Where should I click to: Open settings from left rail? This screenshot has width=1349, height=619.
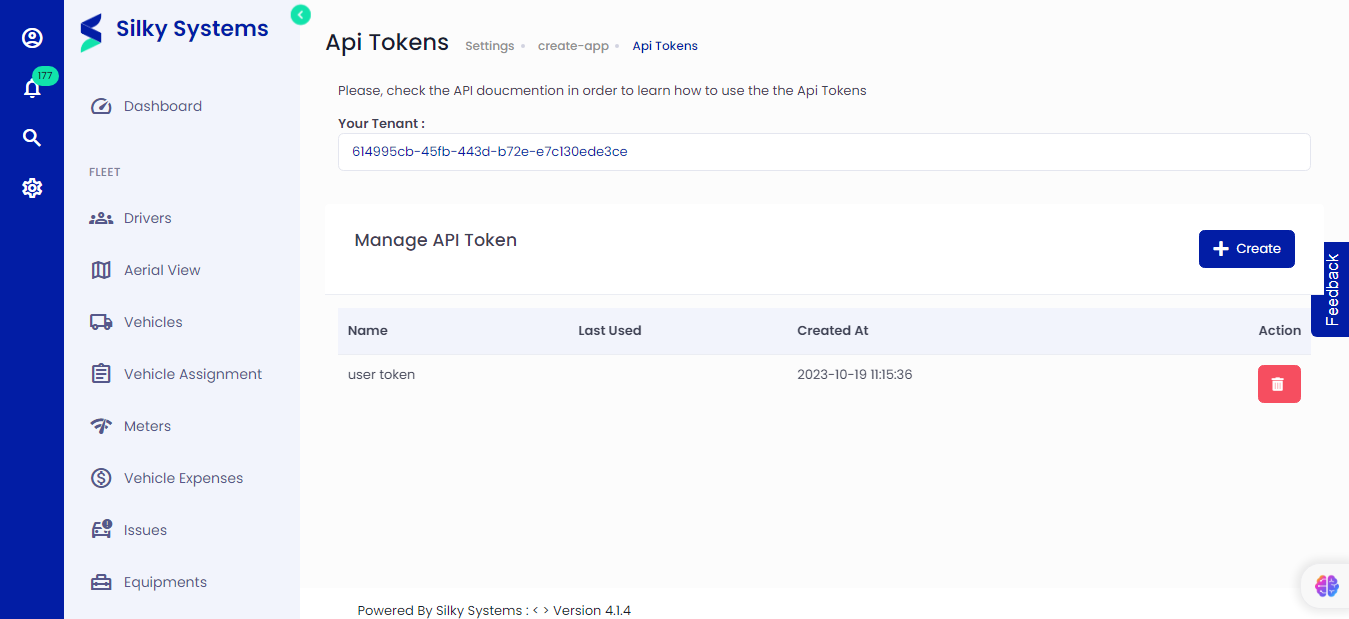32,188
